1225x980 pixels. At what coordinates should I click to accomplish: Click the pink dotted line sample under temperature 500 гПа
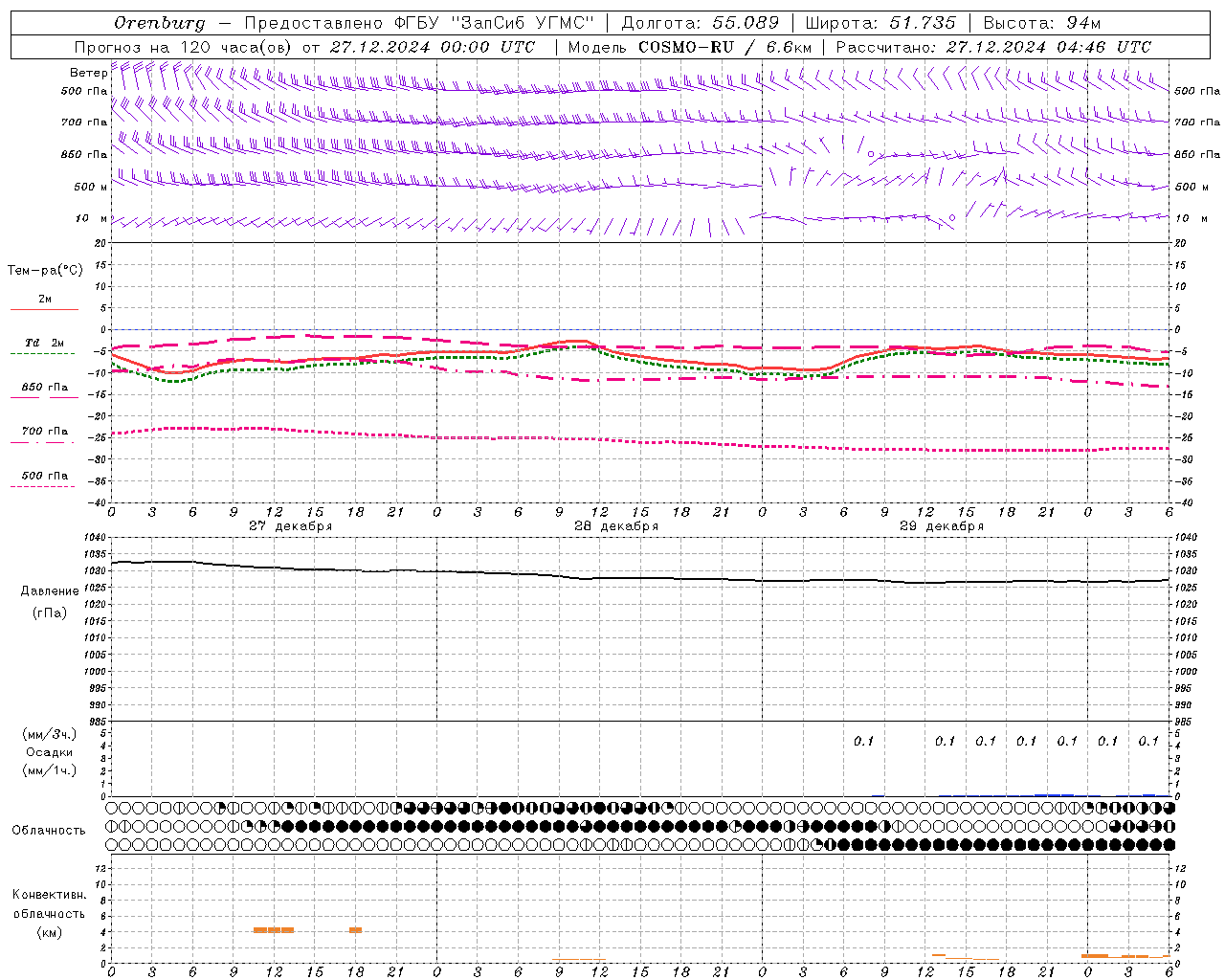(42, 486)
